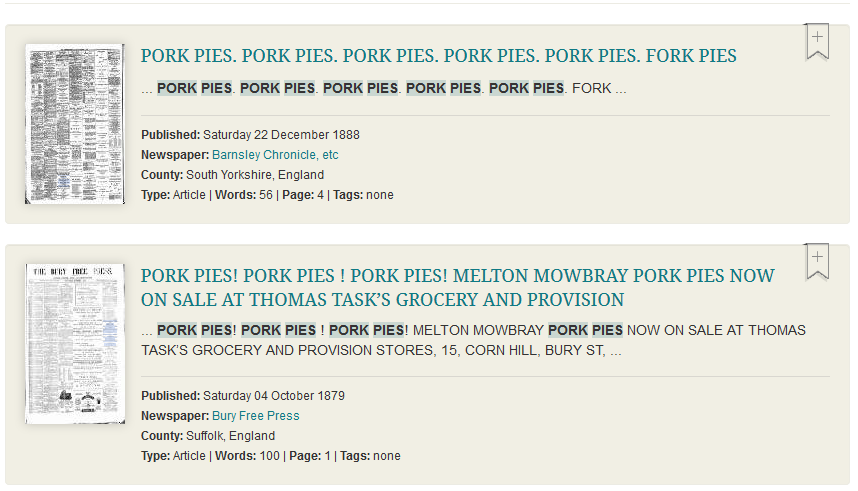Click the leading ellipsis of the first snippet
Viewport: 858px width, 491px height.
[147, 88]
